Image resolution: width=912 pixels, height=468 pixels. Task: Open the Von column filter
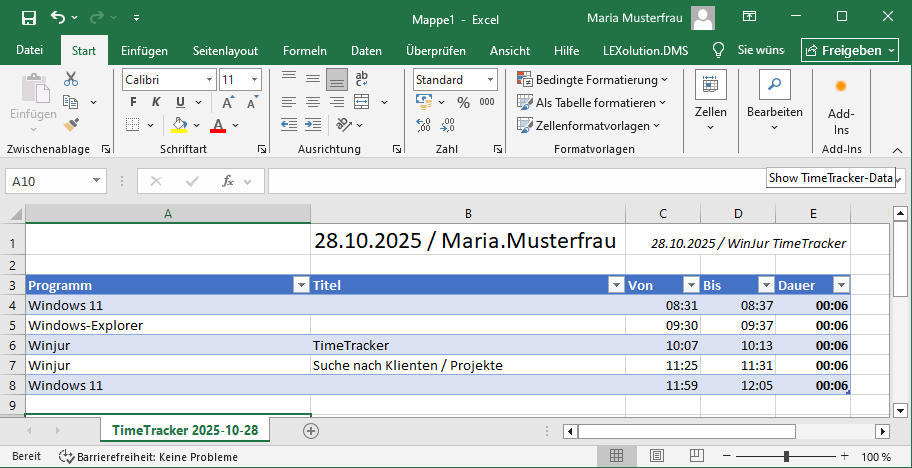click(x=690, y=285)
